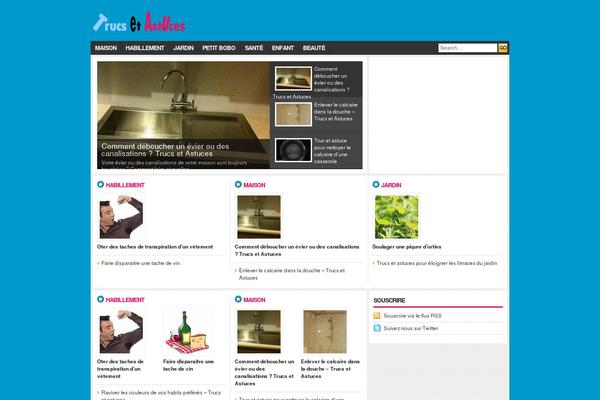Click the Trucs et Astuces site logo
The height and width of the screenshot is (400, 600).
tap(139, 23)
